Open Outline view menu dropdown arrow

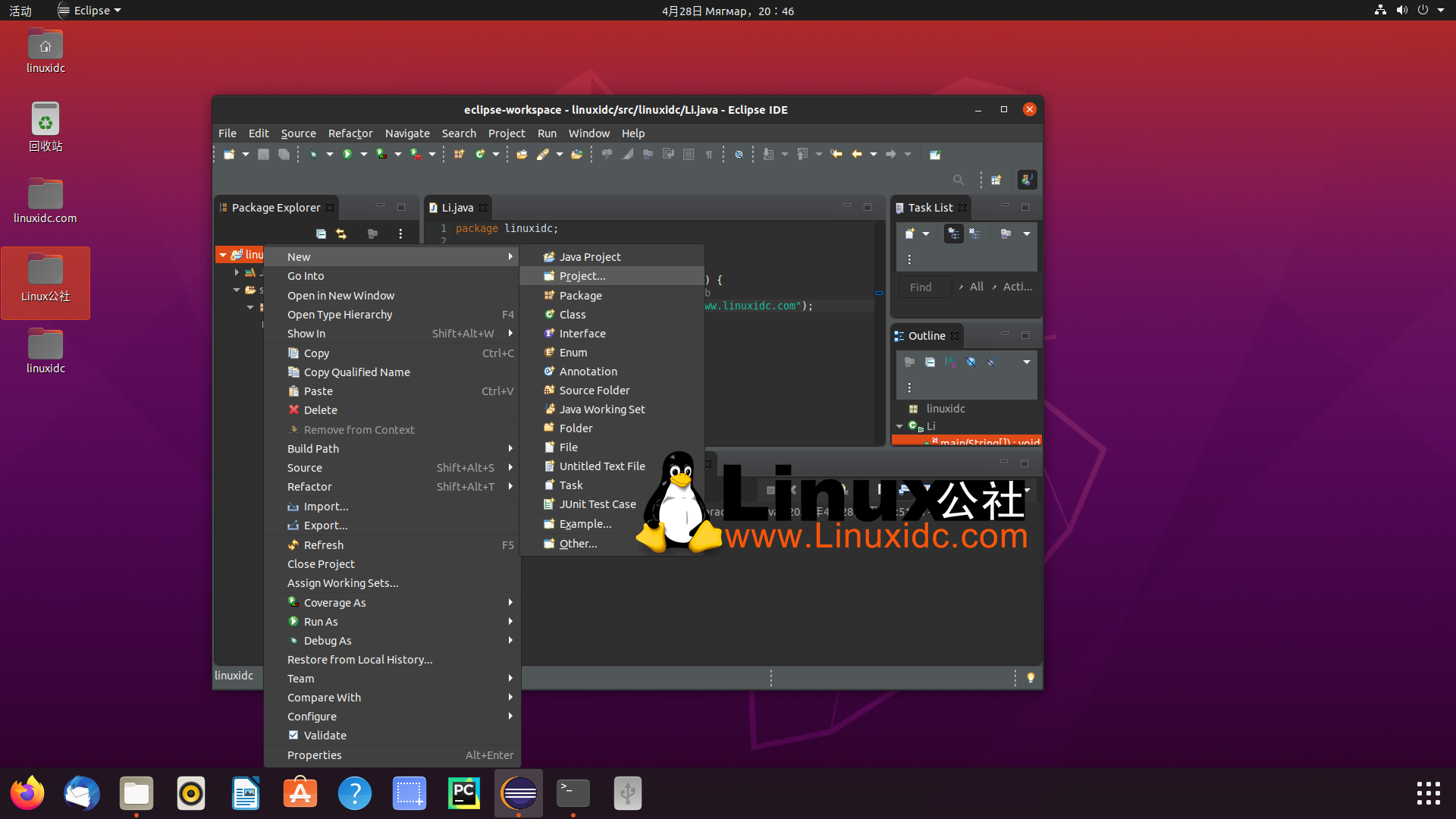[1027, 362]
